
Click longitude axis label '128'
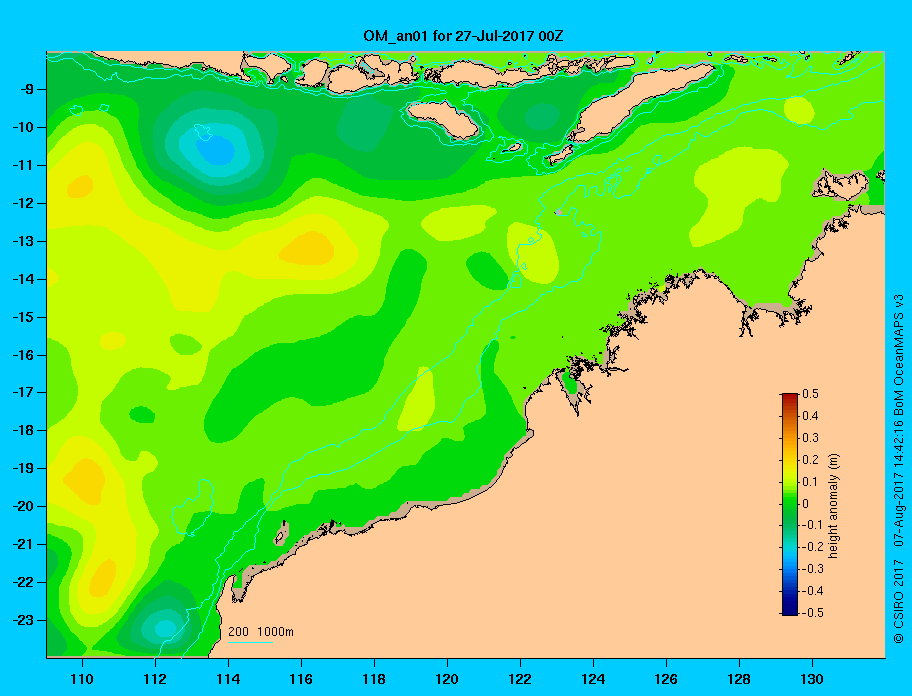(x=739, y=679)
